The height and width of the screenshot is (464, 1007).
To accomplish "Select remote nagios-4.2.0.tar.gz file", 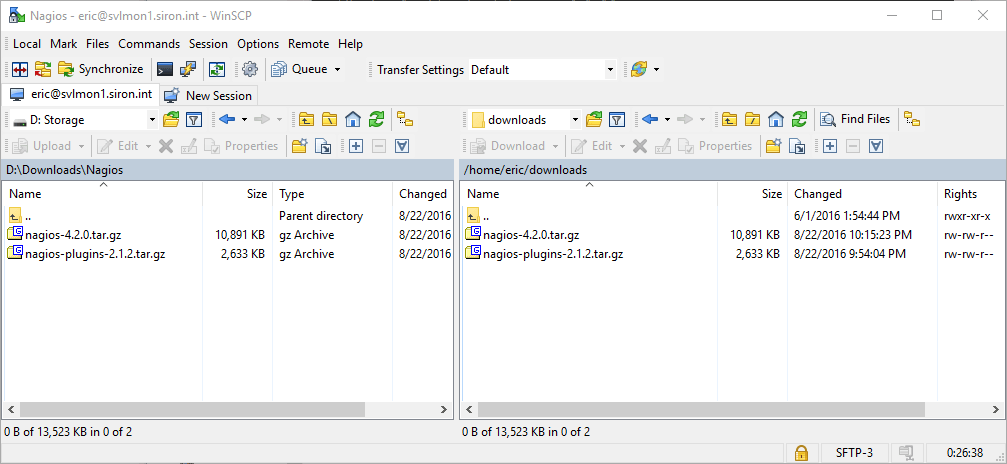I will 530,235.
